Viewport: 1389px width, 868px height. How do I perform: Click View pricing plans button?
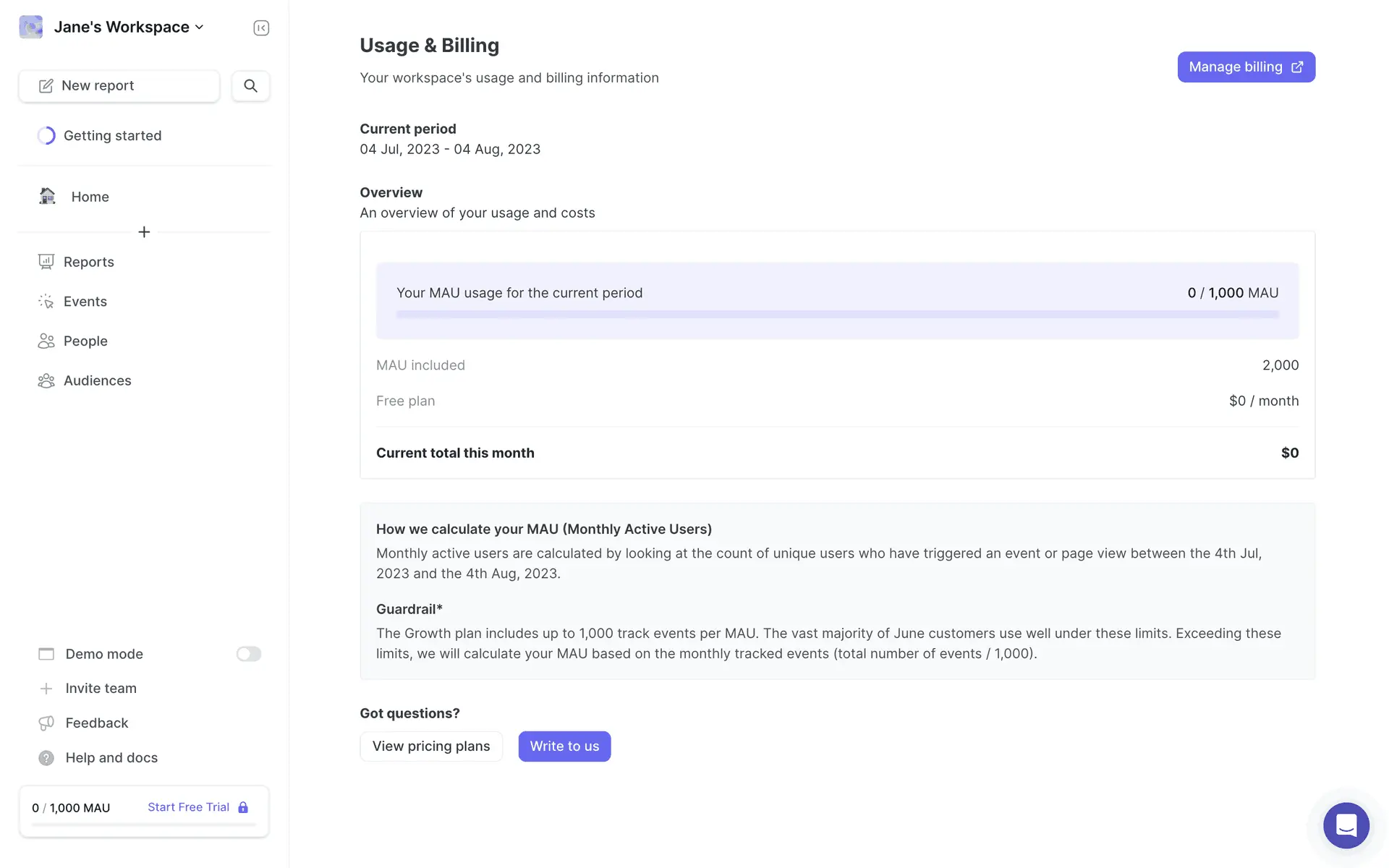(431, 746)
